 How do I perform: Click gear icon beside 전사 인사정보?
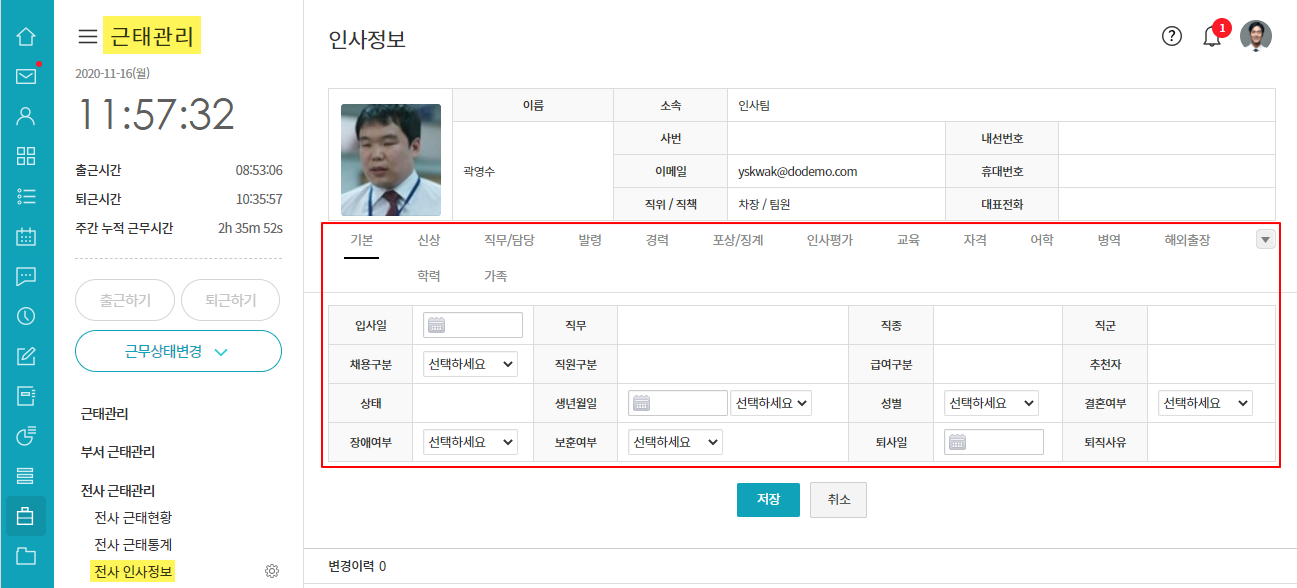(x=271, y=572)
